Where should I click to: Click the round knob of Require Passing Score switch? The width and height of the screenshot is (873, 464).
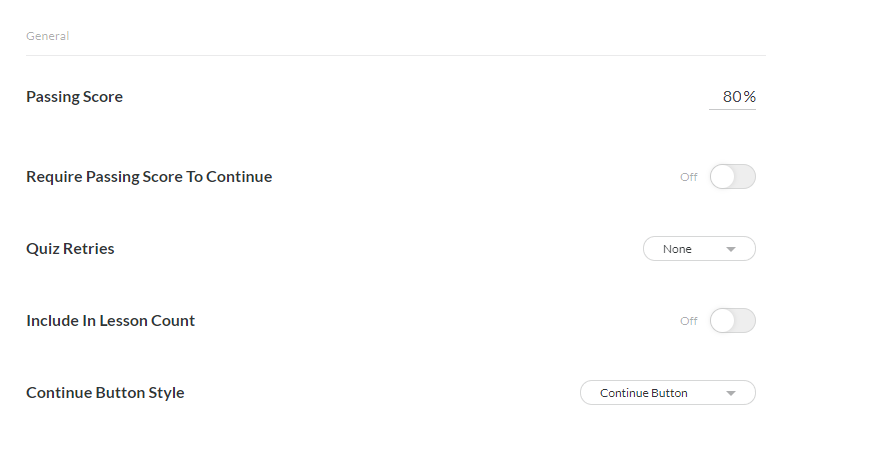tap(722, 177)
